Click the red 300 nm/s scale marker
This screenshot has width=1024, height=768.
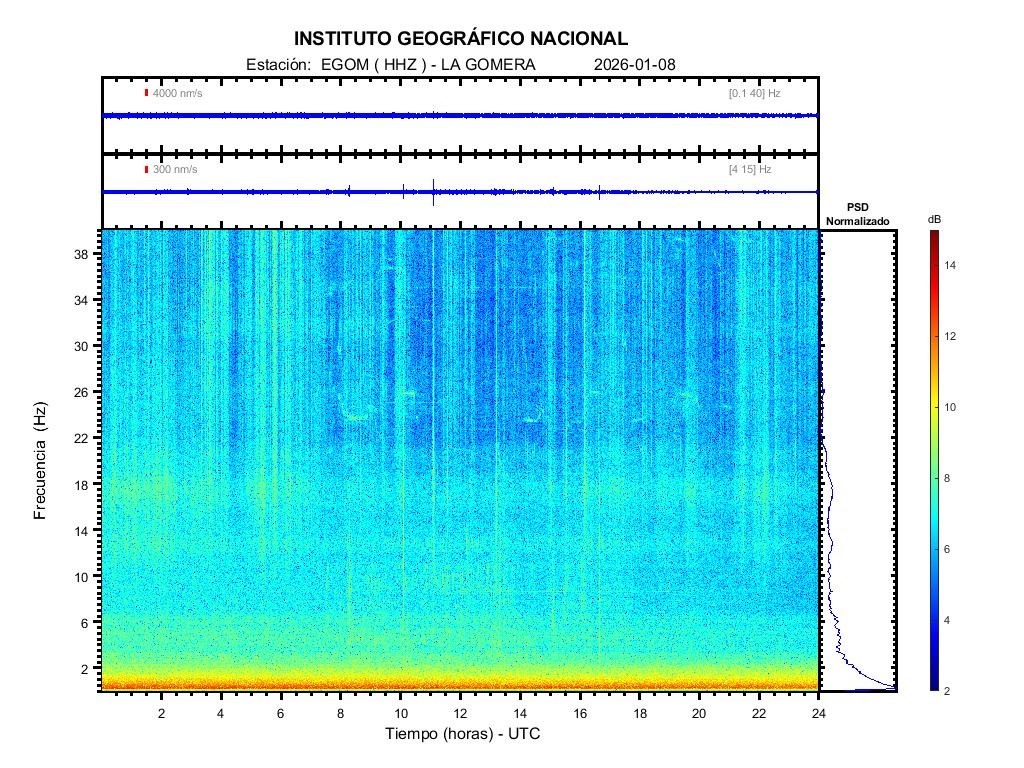tap(147, 169)
